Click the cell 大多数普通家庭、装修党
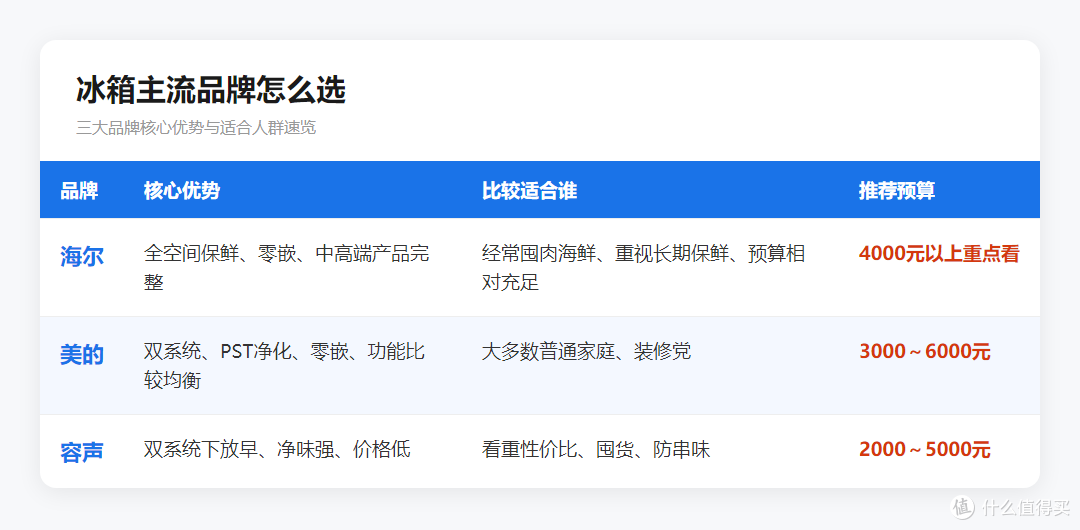This screenshot has width=1080, height=530. (586, 352)
